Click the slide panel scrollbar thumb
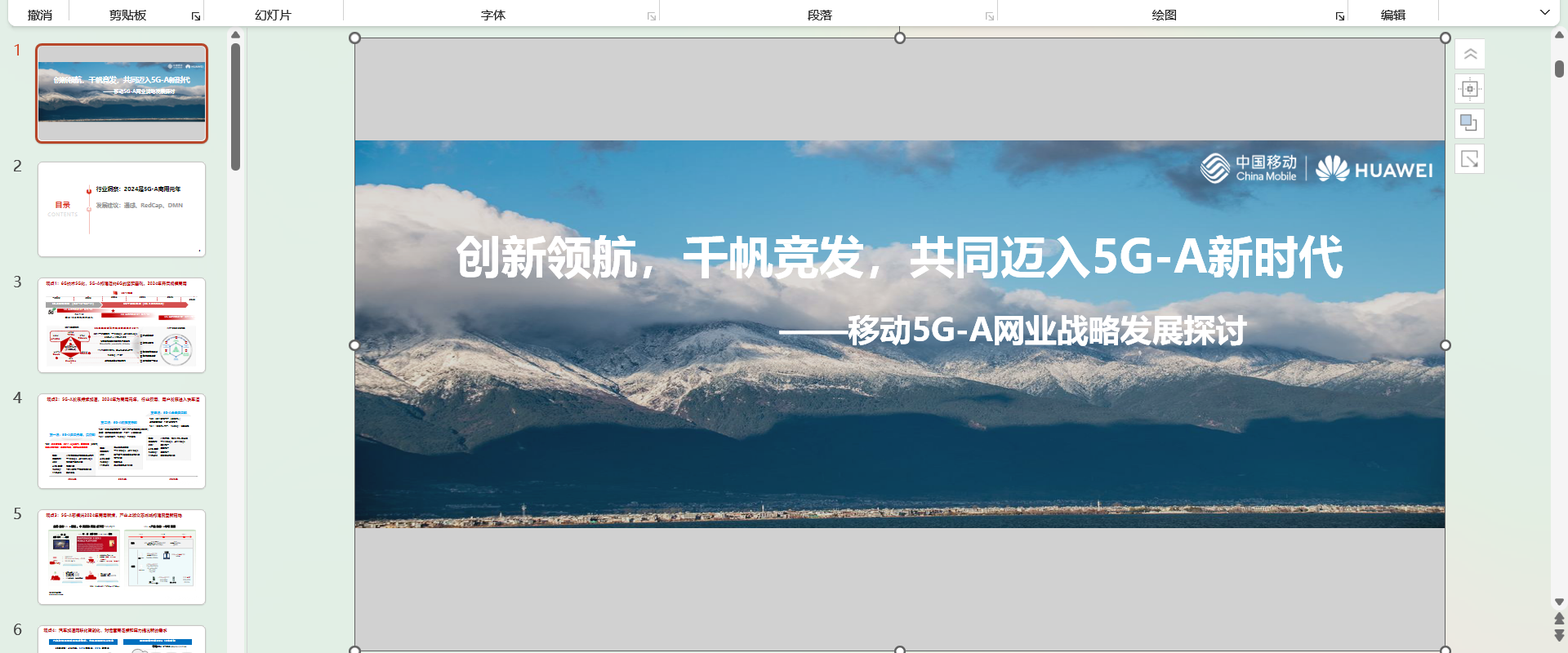This screenshot has height=653, width=1568. click(235, 106)
